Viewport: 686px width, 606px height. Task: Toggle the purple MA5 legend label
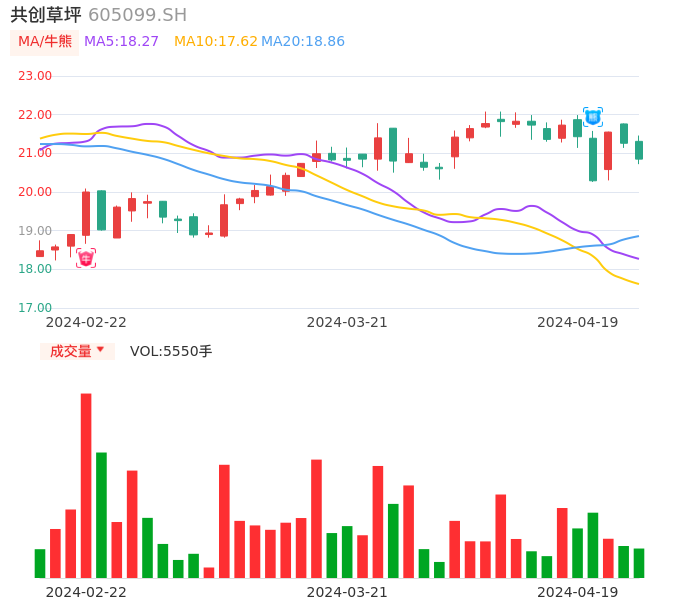[x=122, y=42]
